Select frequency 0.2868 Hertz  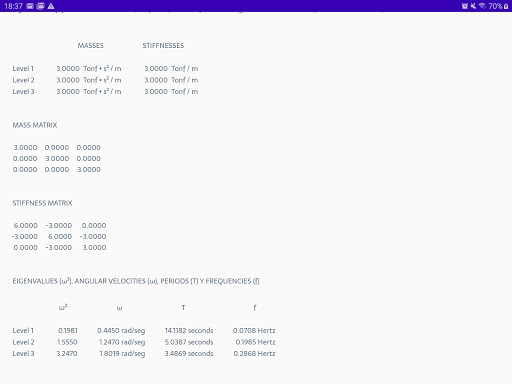click(x=255, y=353)
